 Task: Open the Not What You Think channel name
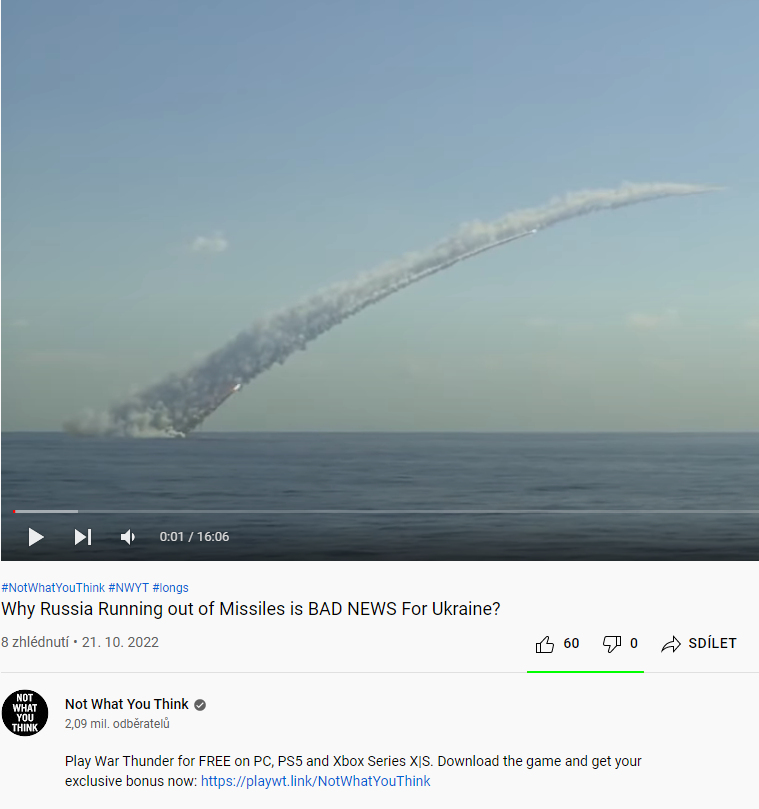[126, 704]
